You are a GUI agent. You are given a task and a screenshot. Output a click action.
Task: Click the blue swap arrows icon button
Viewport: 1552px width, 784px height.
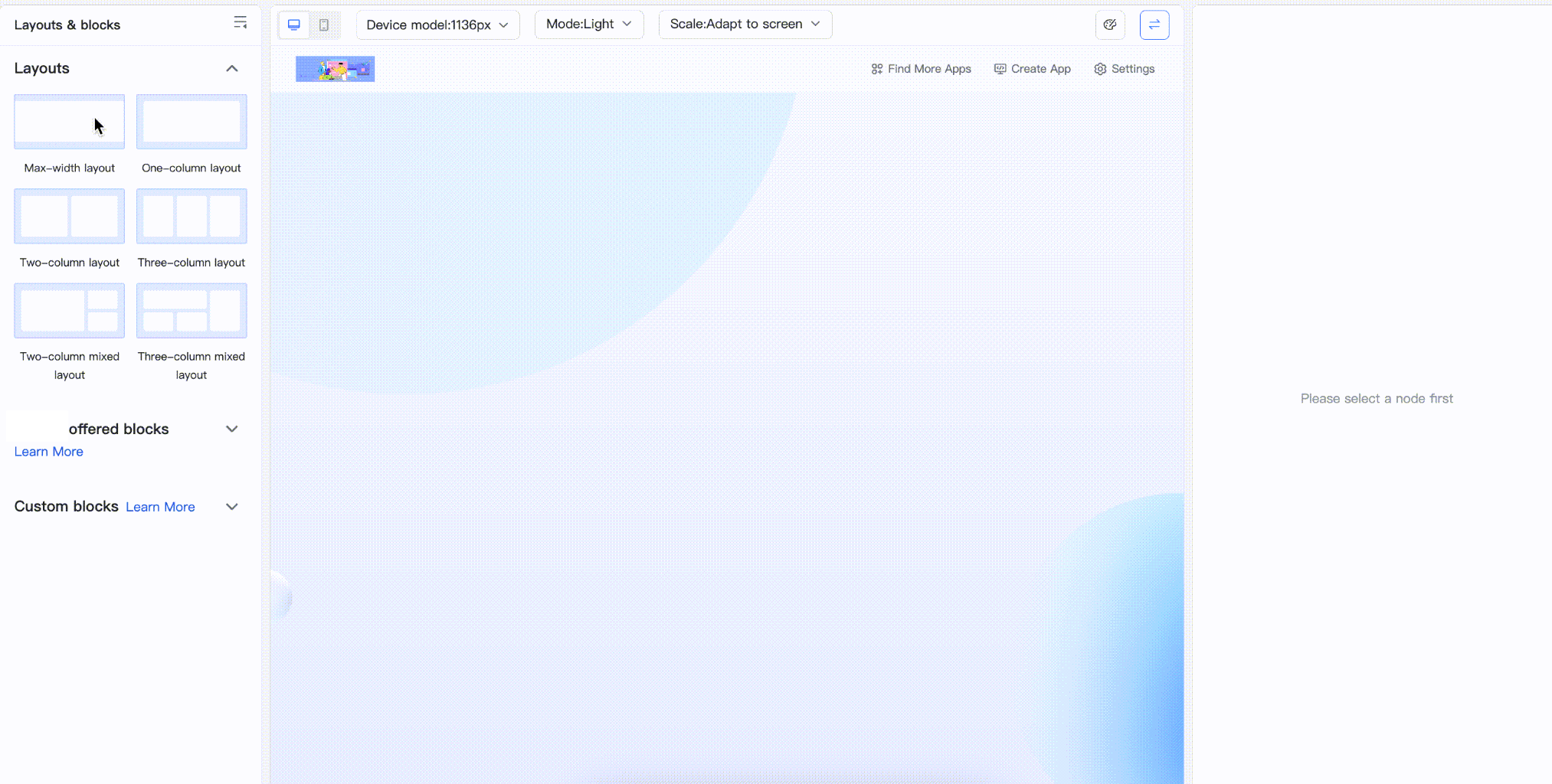pyautogui.click(x=1154, y=24)
